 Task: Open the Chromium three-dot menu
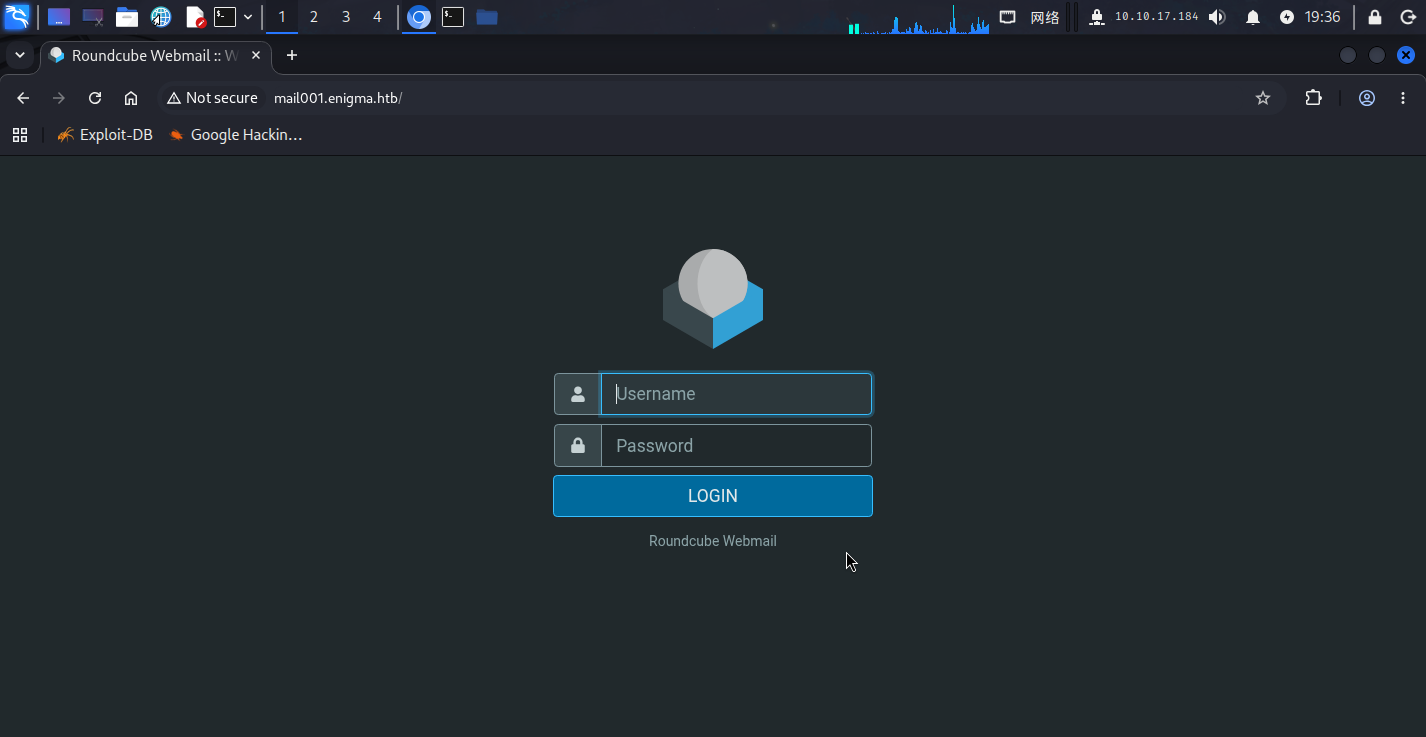pyautogui.click(x=1403, y=98)
